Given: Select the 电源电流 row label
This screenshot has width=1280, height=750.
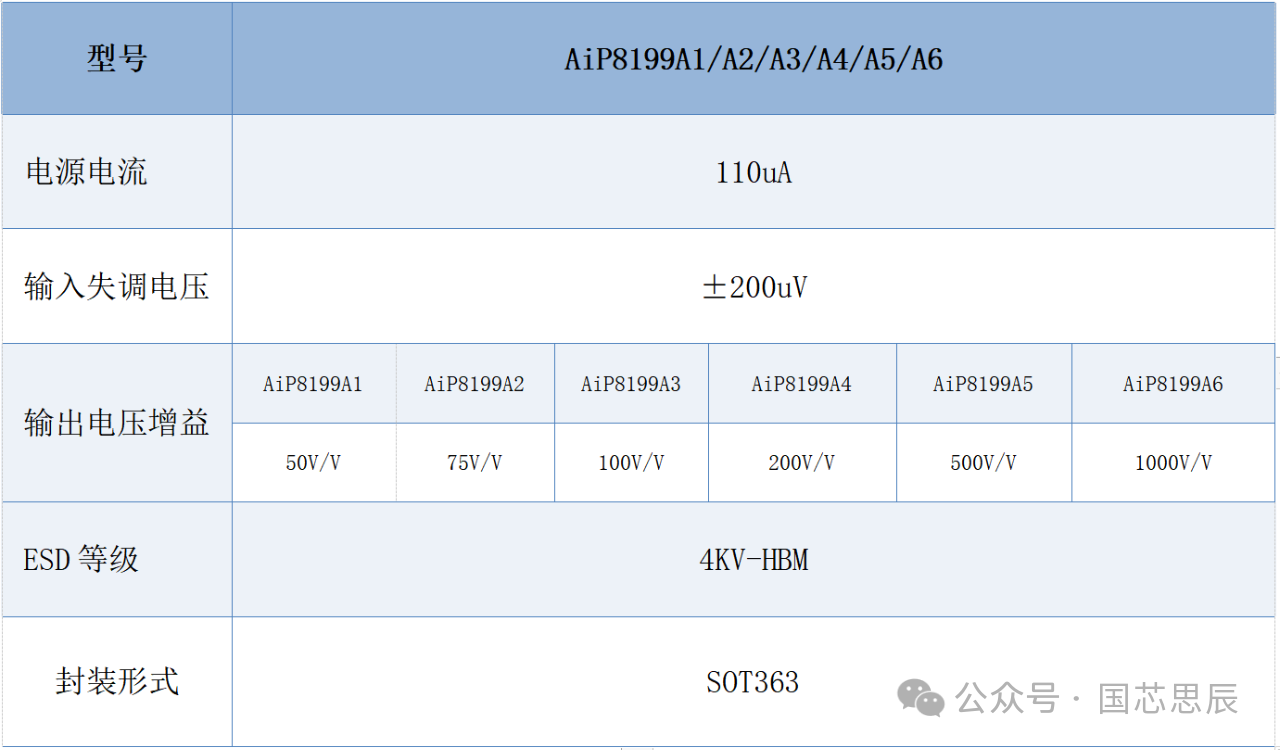Looking at the screenshot, I should click(x=86, y=172).
